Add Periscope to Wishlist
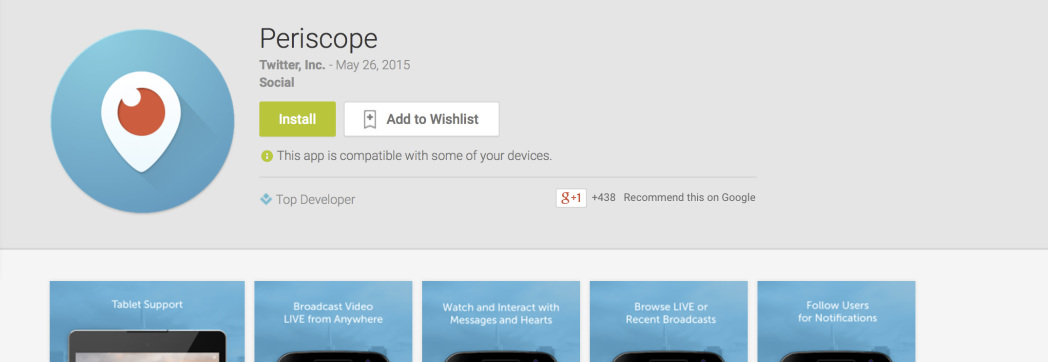This screenshot has height=362, width=1048. tap(421, 119)
